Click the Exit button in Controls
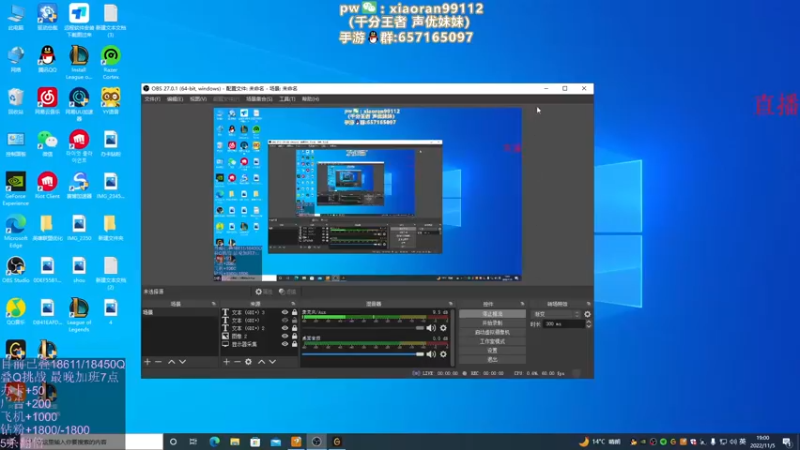 (492, 360)
